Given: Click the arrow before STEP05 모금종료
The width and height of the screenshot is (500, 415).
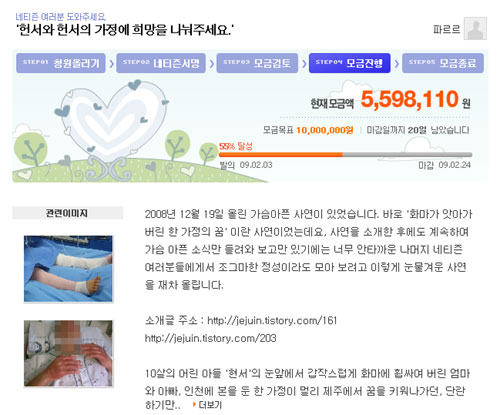Looking at the screenshot, I should [396, 63].
